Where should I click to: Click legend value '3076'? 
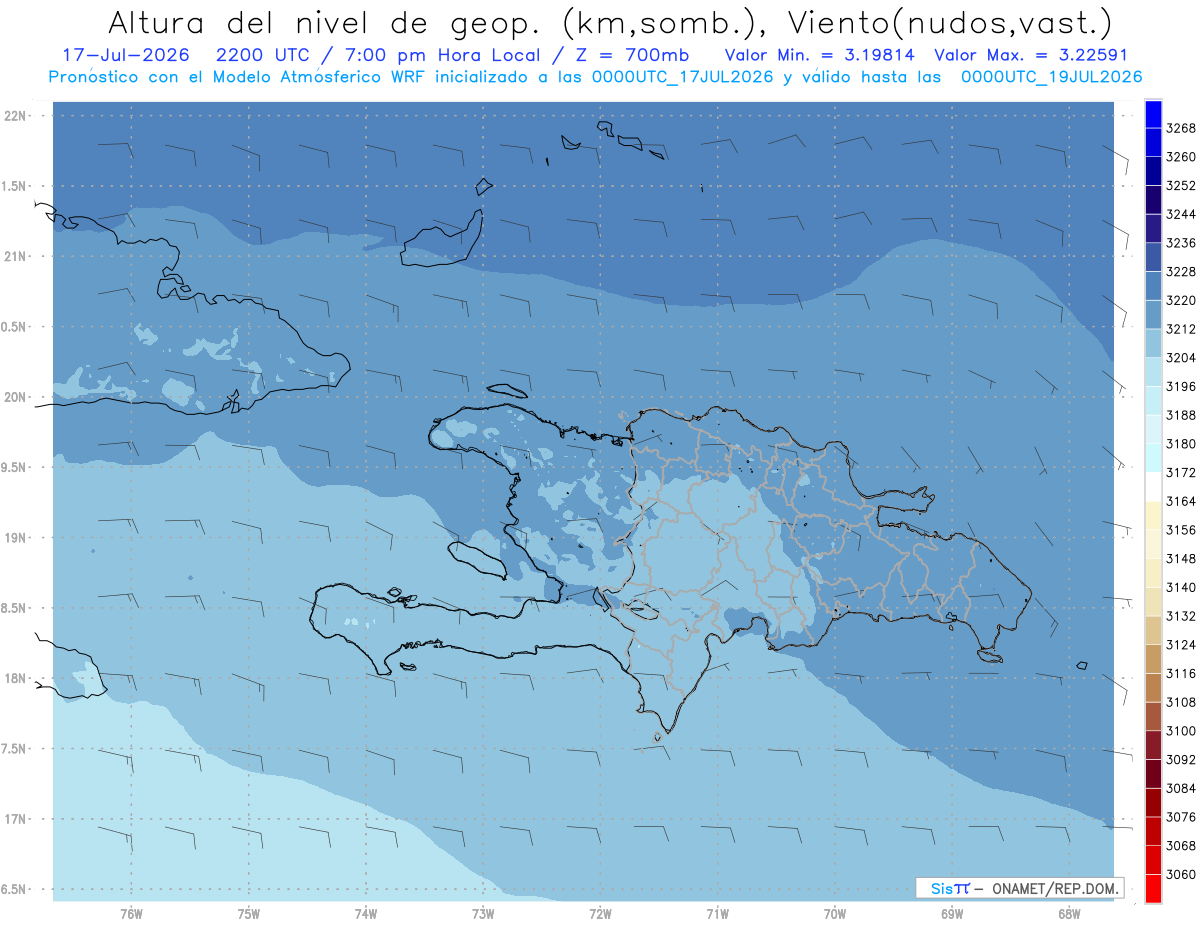pos(1181,817)
